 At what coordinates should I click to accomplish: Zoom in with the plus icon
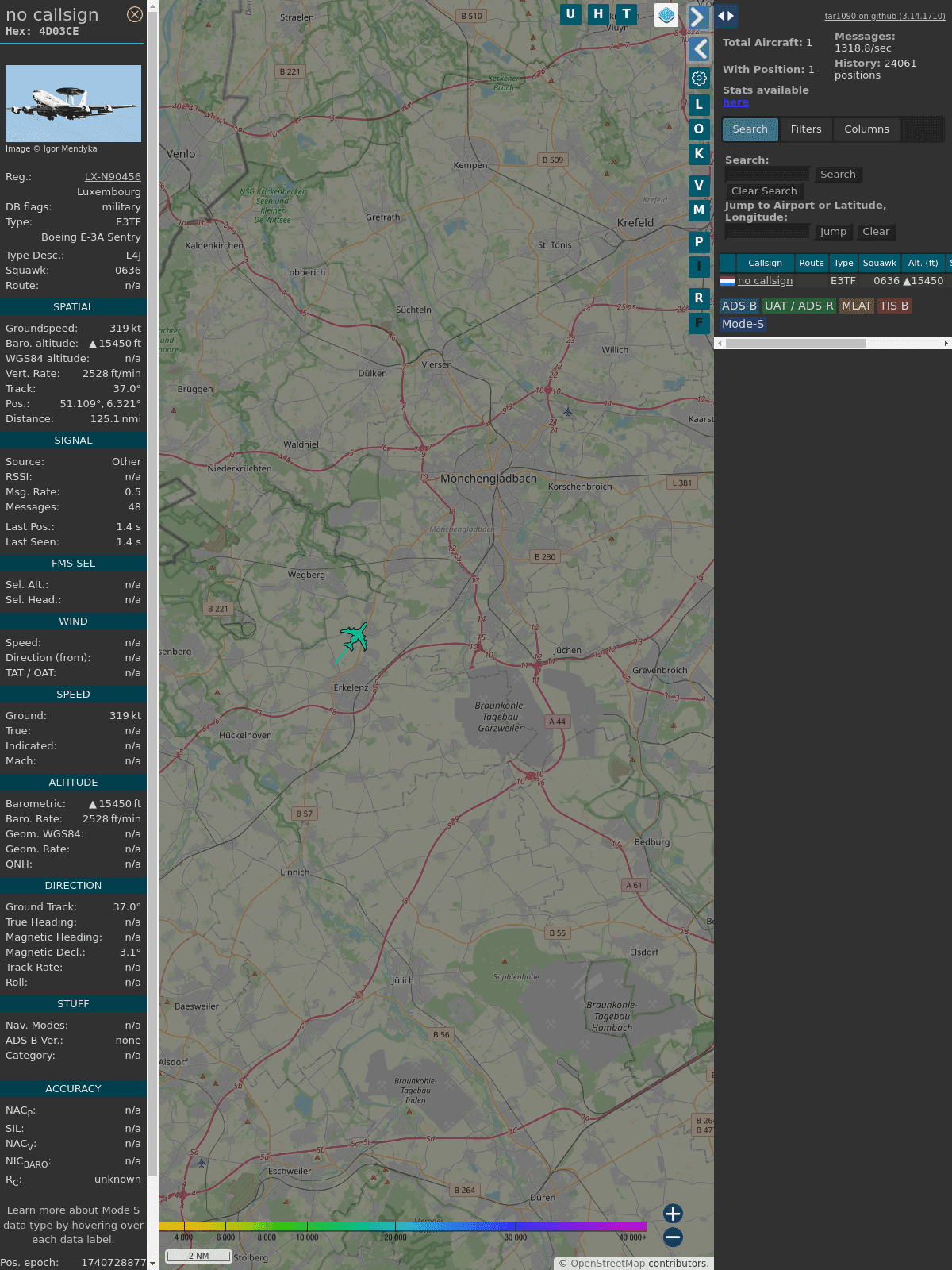pos(673,1213)
